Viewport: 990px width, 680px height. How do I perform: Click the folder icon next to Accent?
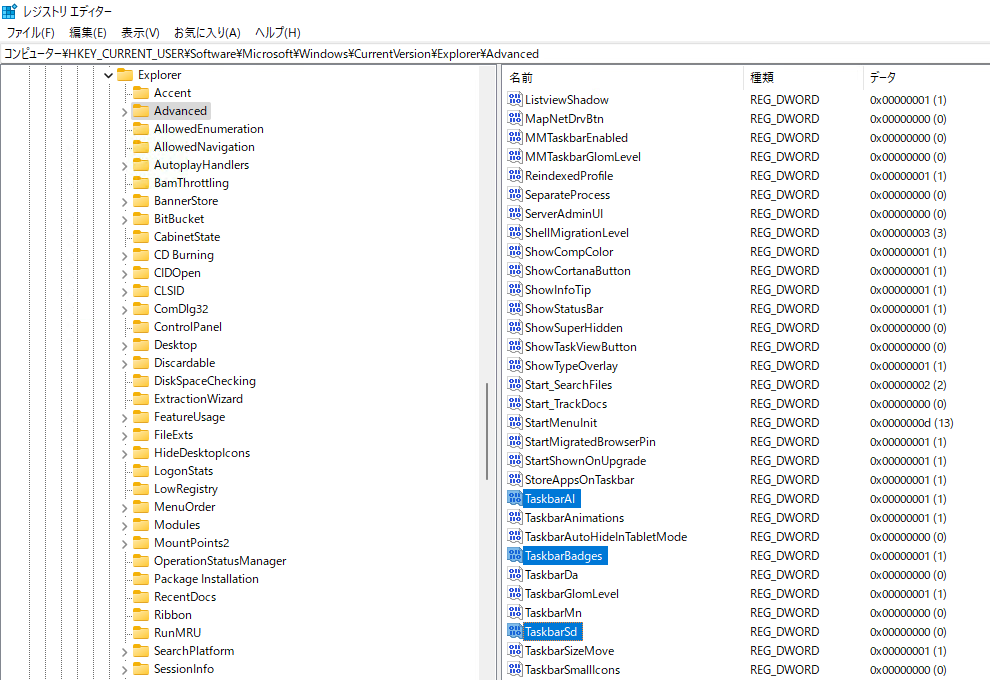coord(141,93)
